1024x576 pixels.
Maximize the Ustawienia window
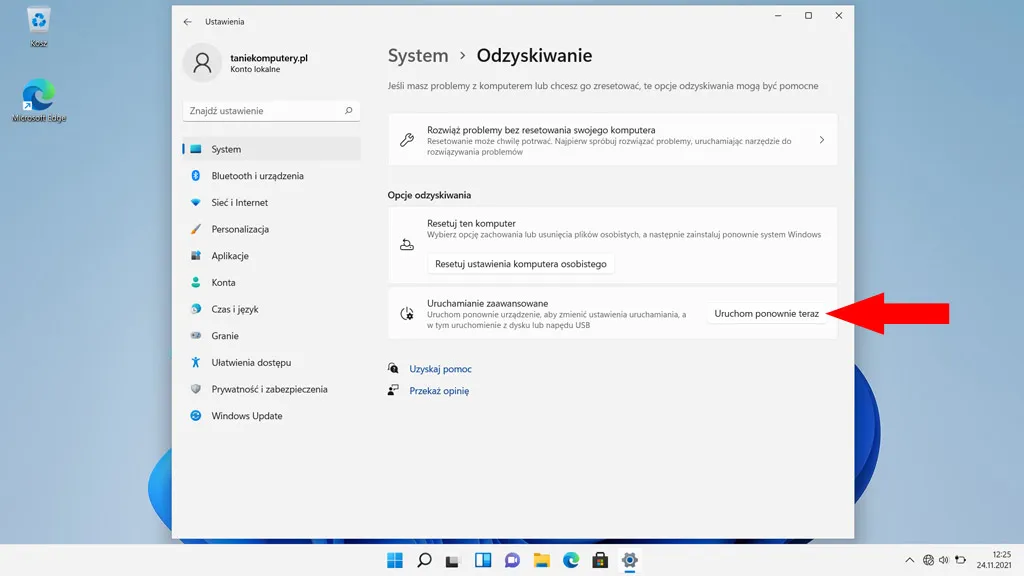808,16
